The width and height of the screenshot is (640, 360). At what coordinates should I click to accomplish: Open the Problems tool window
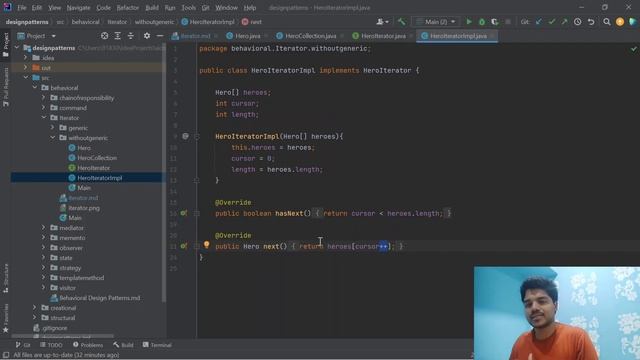coord(88,345)
